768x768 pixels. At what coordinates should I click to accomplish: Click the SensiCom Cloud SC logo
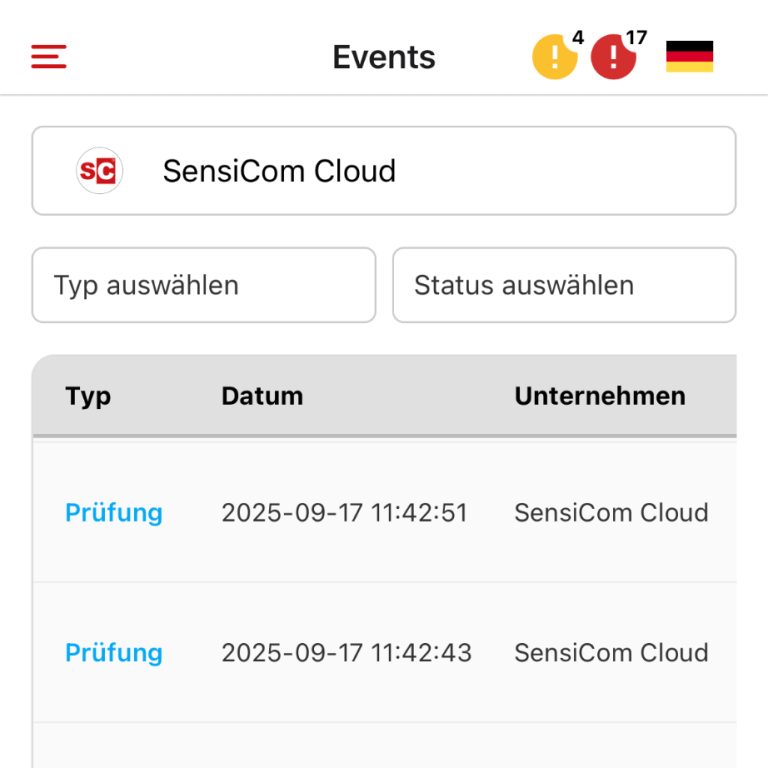(99, 171)
